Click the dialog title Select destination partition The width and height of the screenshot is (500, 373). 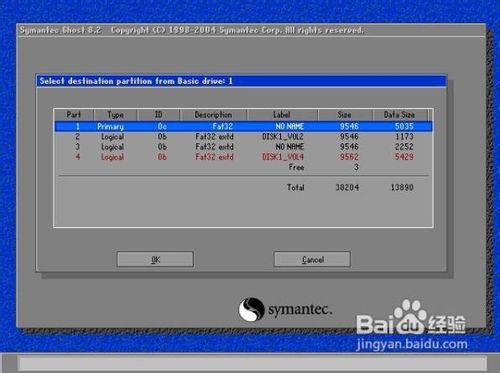[x=136, y=81]
